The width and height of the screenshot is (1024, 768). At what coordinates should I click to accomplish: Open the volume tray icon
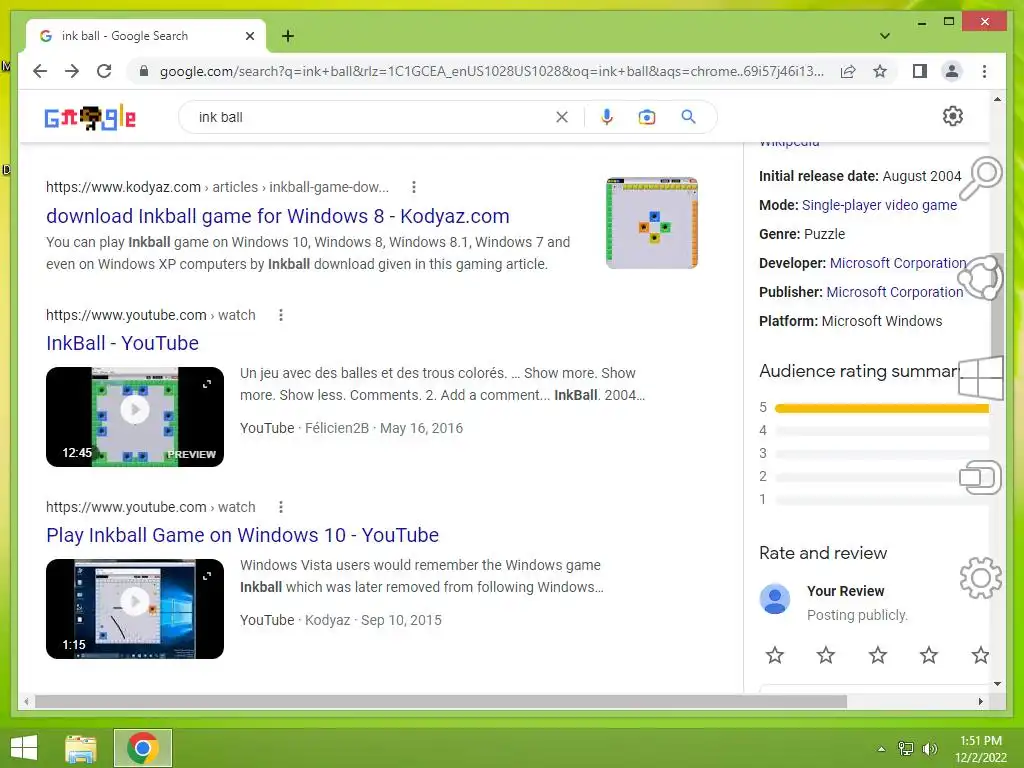(x=929, y=748)
